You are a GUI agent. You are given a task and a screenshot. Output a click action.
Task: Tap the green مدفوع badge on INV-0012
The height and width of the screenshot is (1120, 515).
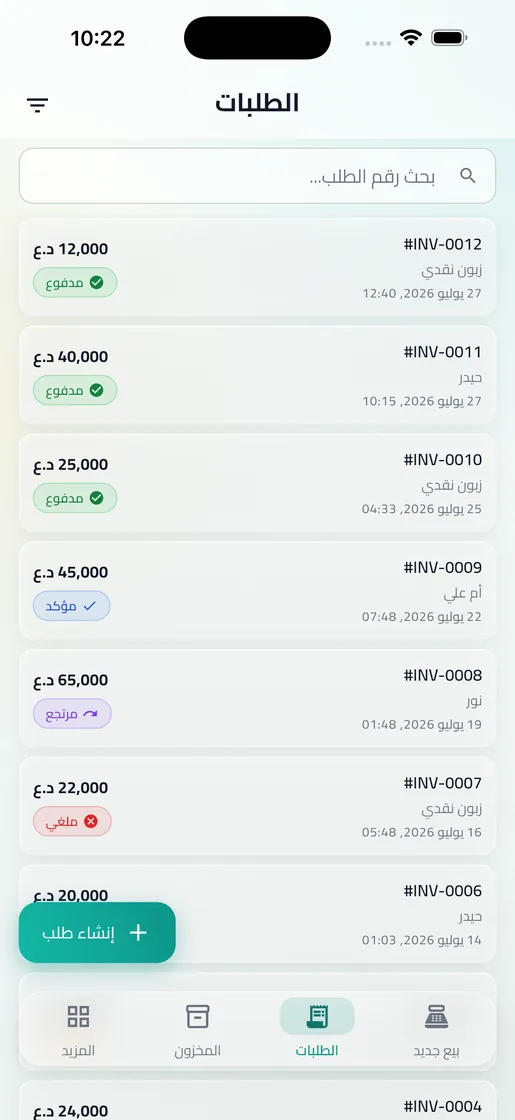click(x=75, y=282)
